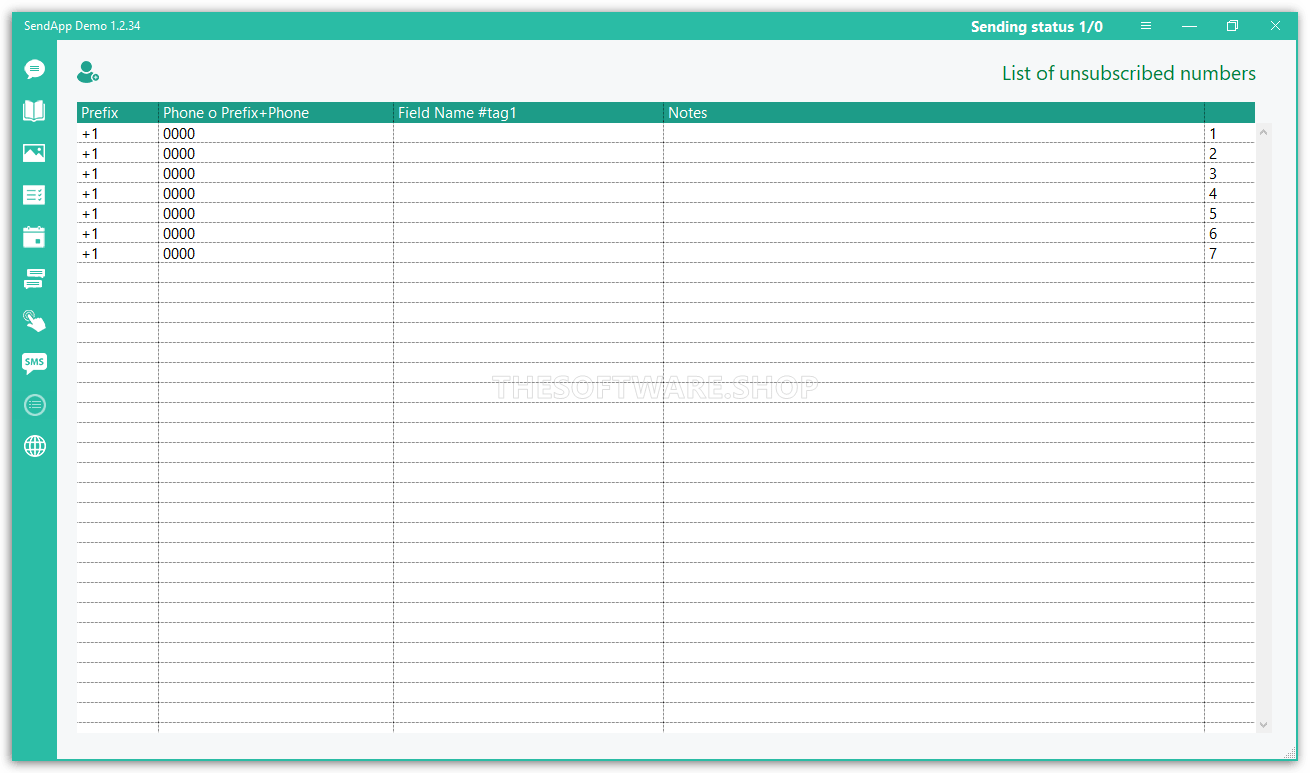Viewport: 1310px width, 773px height.
Task: Open the chat messages sidebar icon
Action: [x=35, y=69]
